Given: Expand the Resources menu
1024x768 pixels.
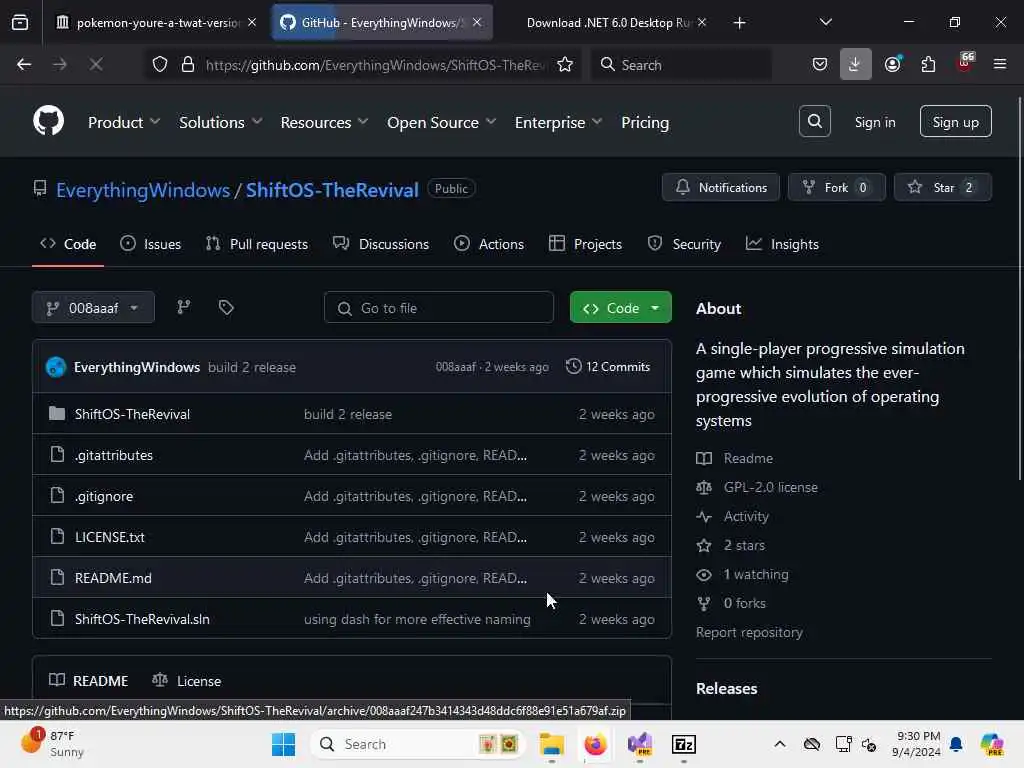Looking at the screenshot, I should point(324,122).
